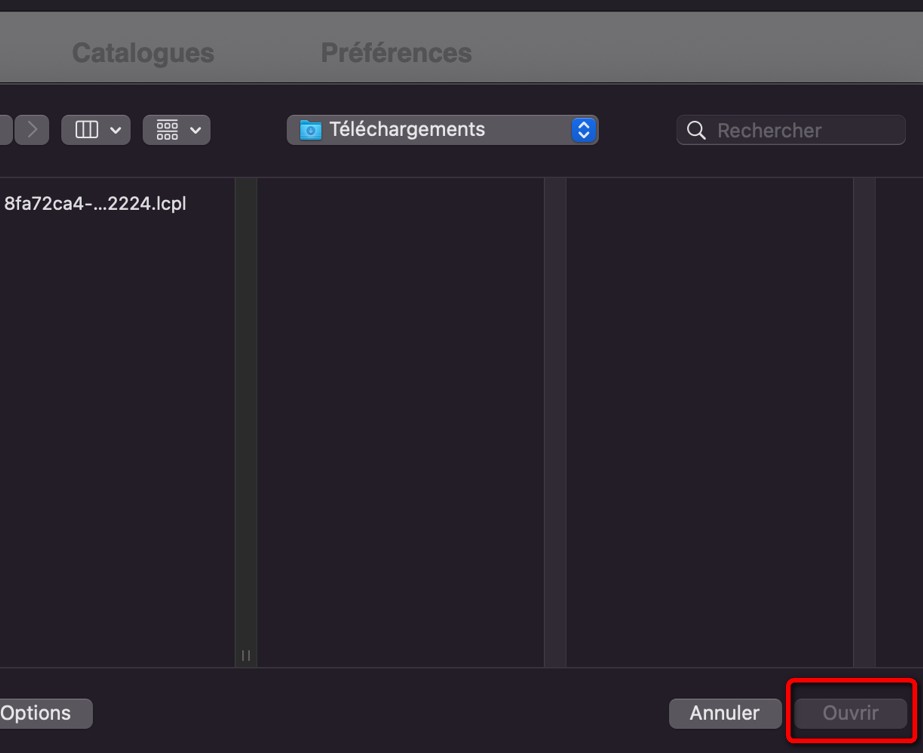
Task: Click the empty third column pane
Action: [x=709, y=420]
